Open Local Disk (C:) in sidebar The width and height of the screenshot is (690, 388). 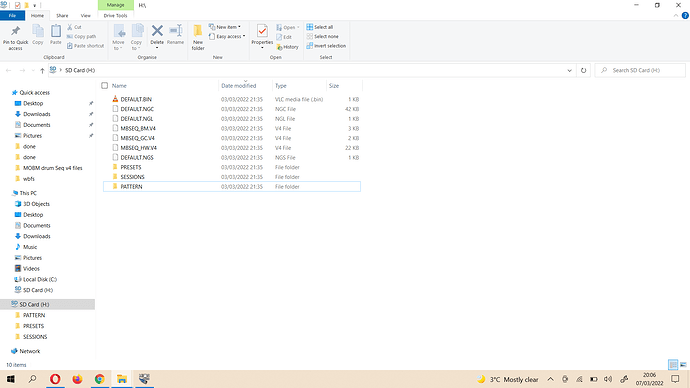[x=40, y=279]
